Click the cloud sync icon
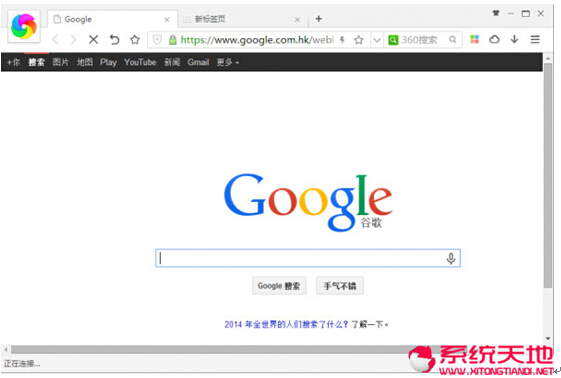This screenshot has width=561, height=378. (x=494, y=39)
